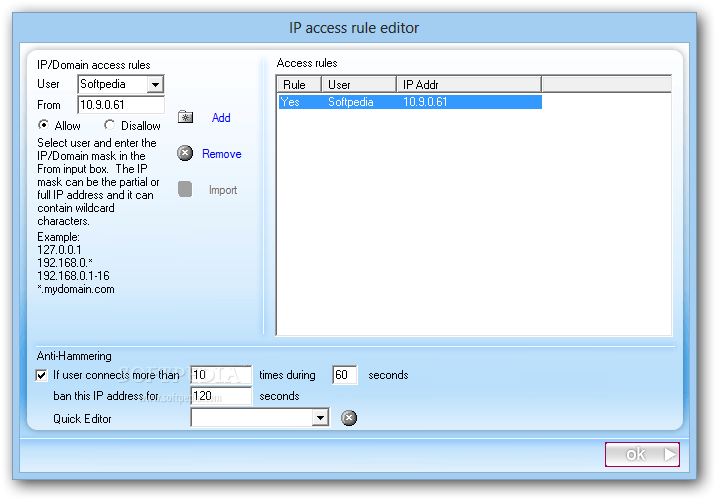Viewport: 717px width, 500px height.
Task: Click the '192.168.0.*' example text
Action: 65,263
